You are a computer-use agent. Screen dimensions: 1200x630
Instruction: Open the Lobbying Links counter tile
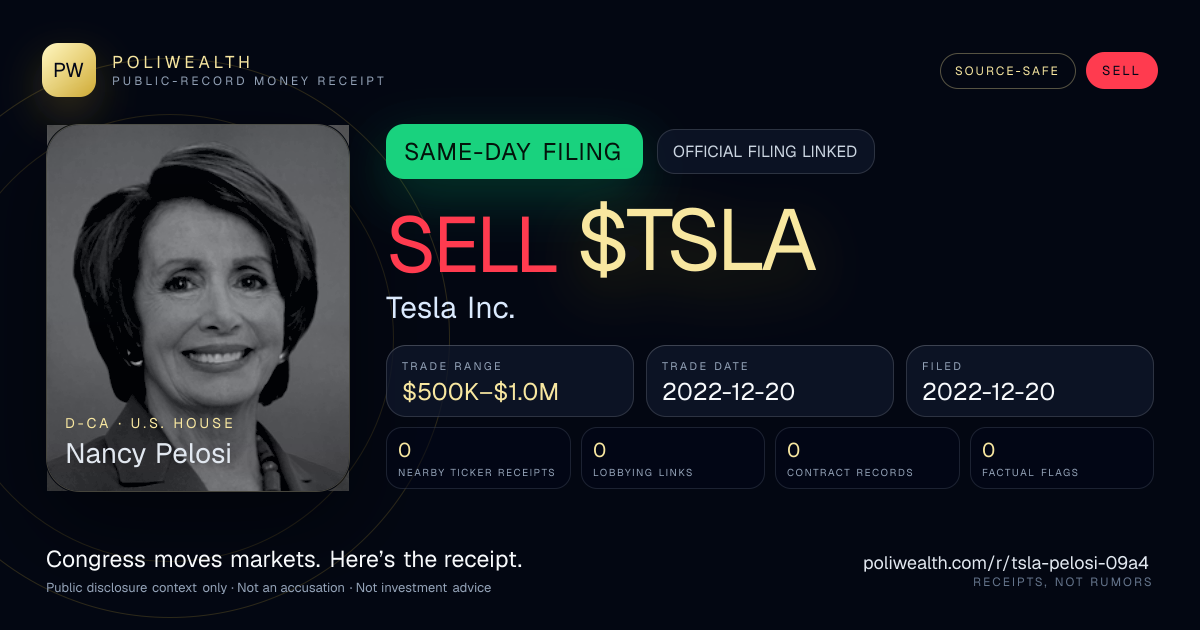click(x=673, y=458)
